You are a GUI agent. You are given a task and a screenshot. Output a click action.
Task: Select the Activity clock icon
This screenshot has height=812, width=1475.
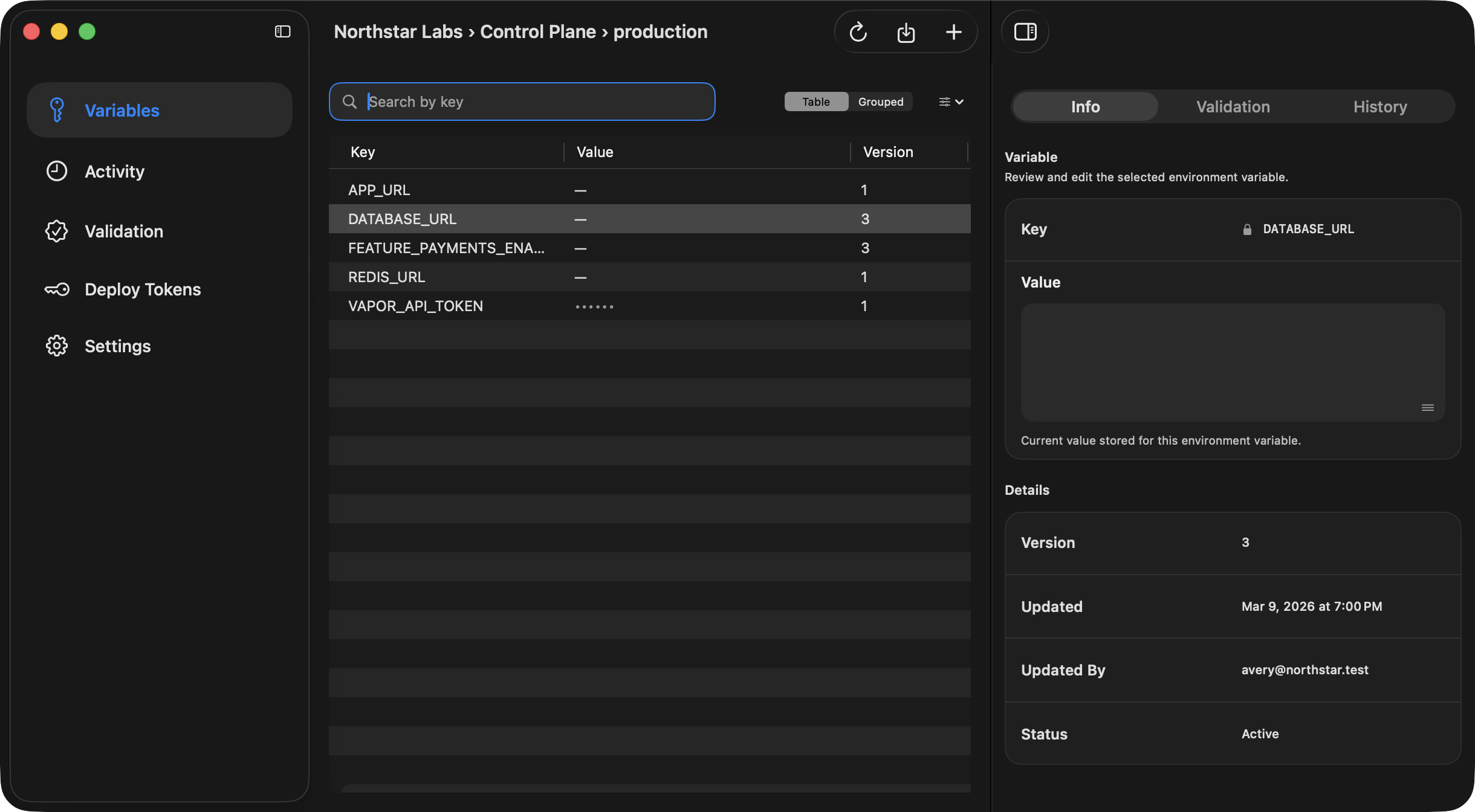[56, 171]
